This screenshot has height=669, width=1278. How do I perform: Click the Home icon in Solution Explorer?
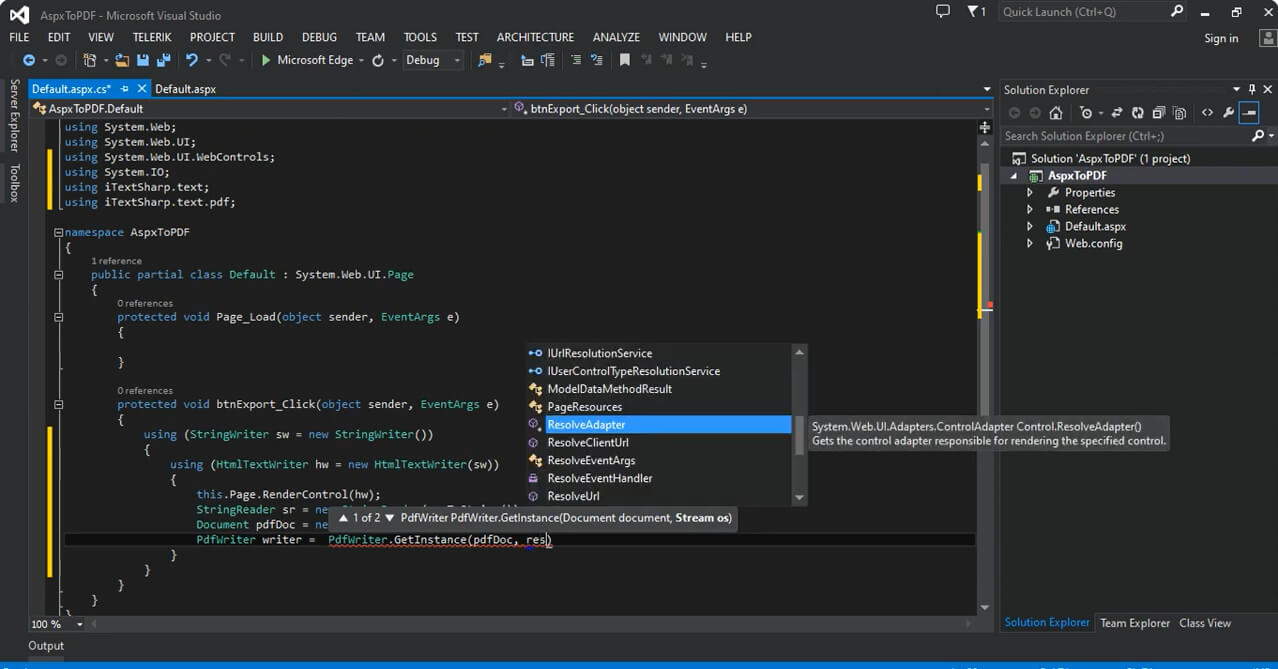[1056, 113]
